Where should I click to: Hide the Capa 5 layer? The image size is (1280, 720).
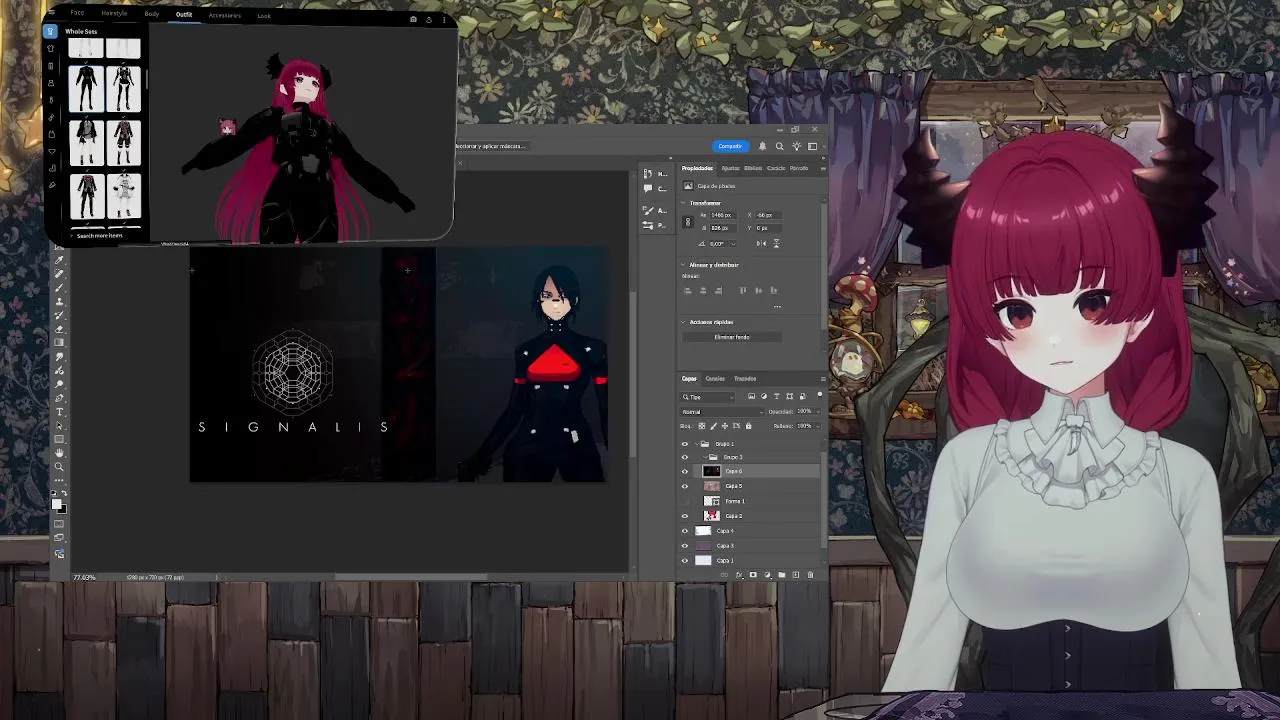click(x=685, y=486)
